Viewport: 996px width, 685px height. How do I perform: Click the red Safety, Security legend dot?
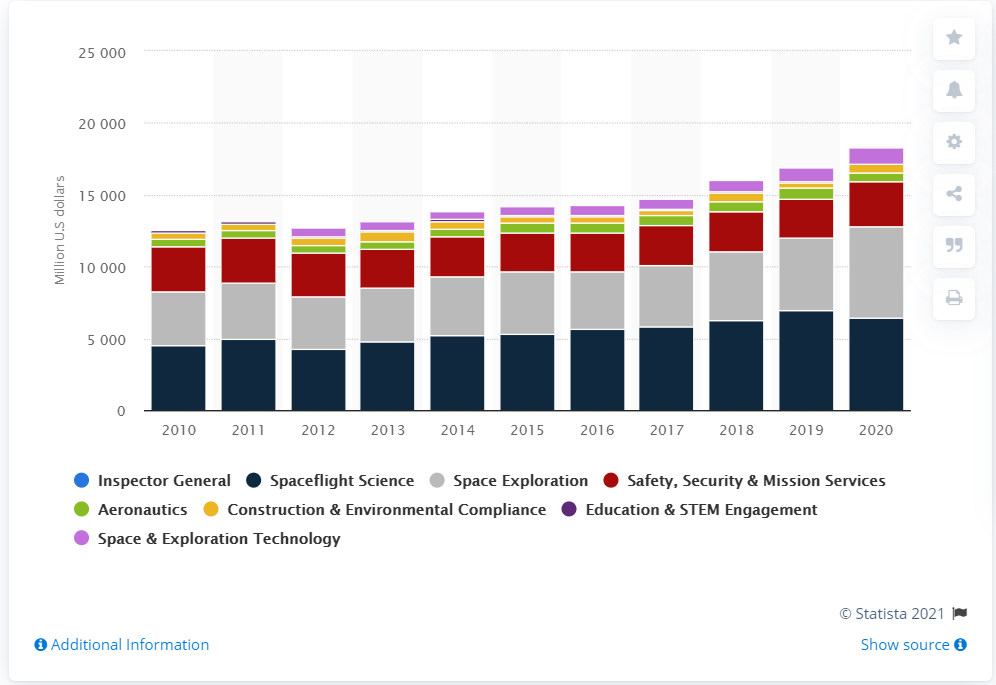(611, 480)
